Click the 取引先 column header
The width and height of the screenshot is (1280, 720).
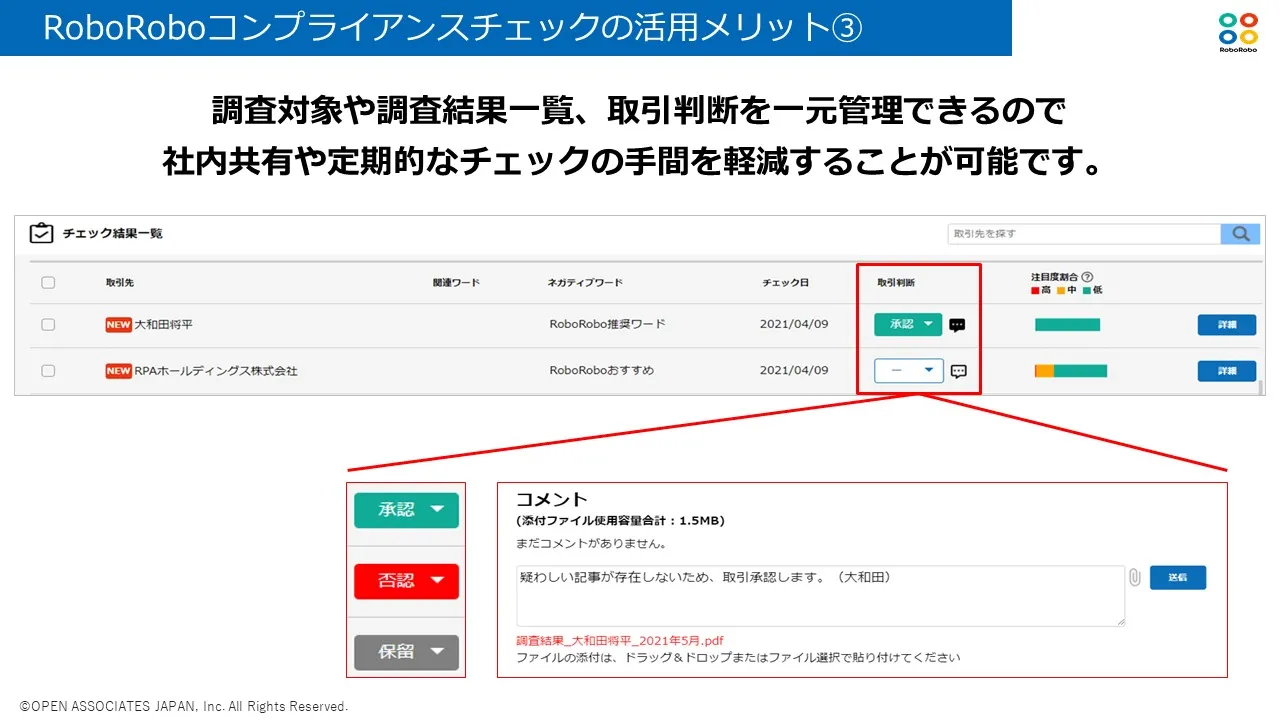119,283
